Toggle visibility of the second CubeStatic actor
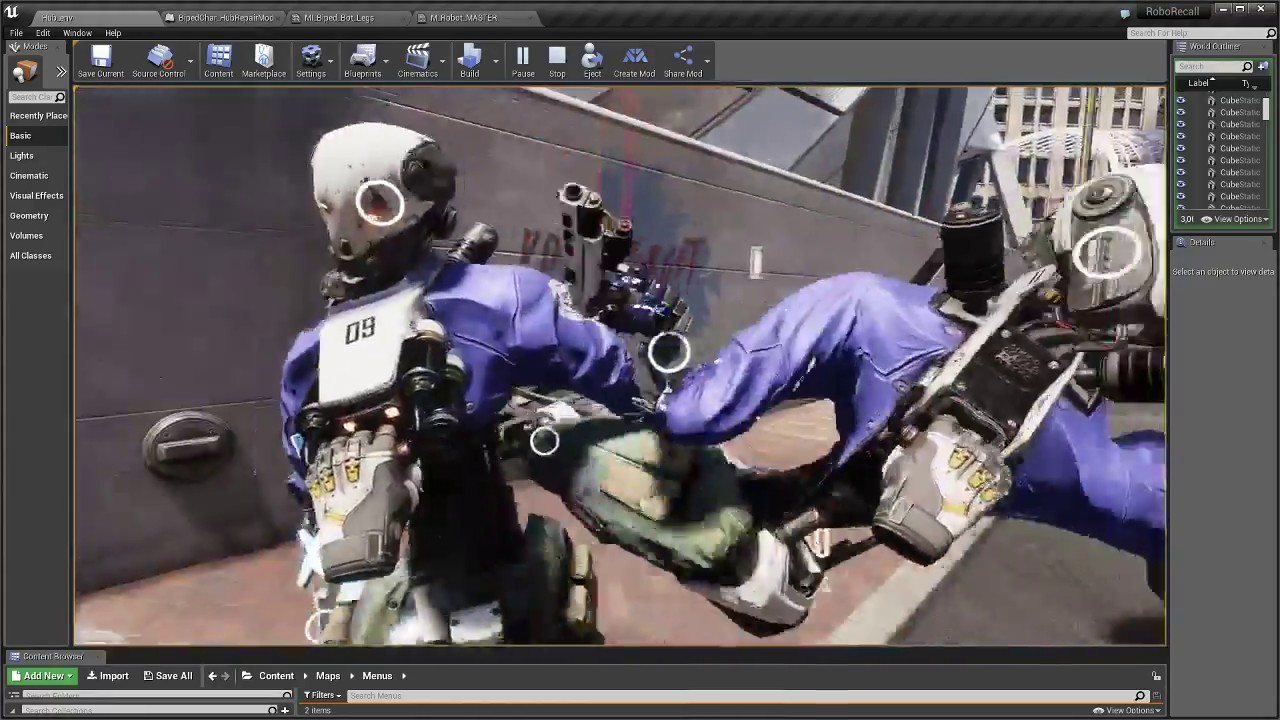Viewport: 1280px width, 720px height. coord(1181,112)
